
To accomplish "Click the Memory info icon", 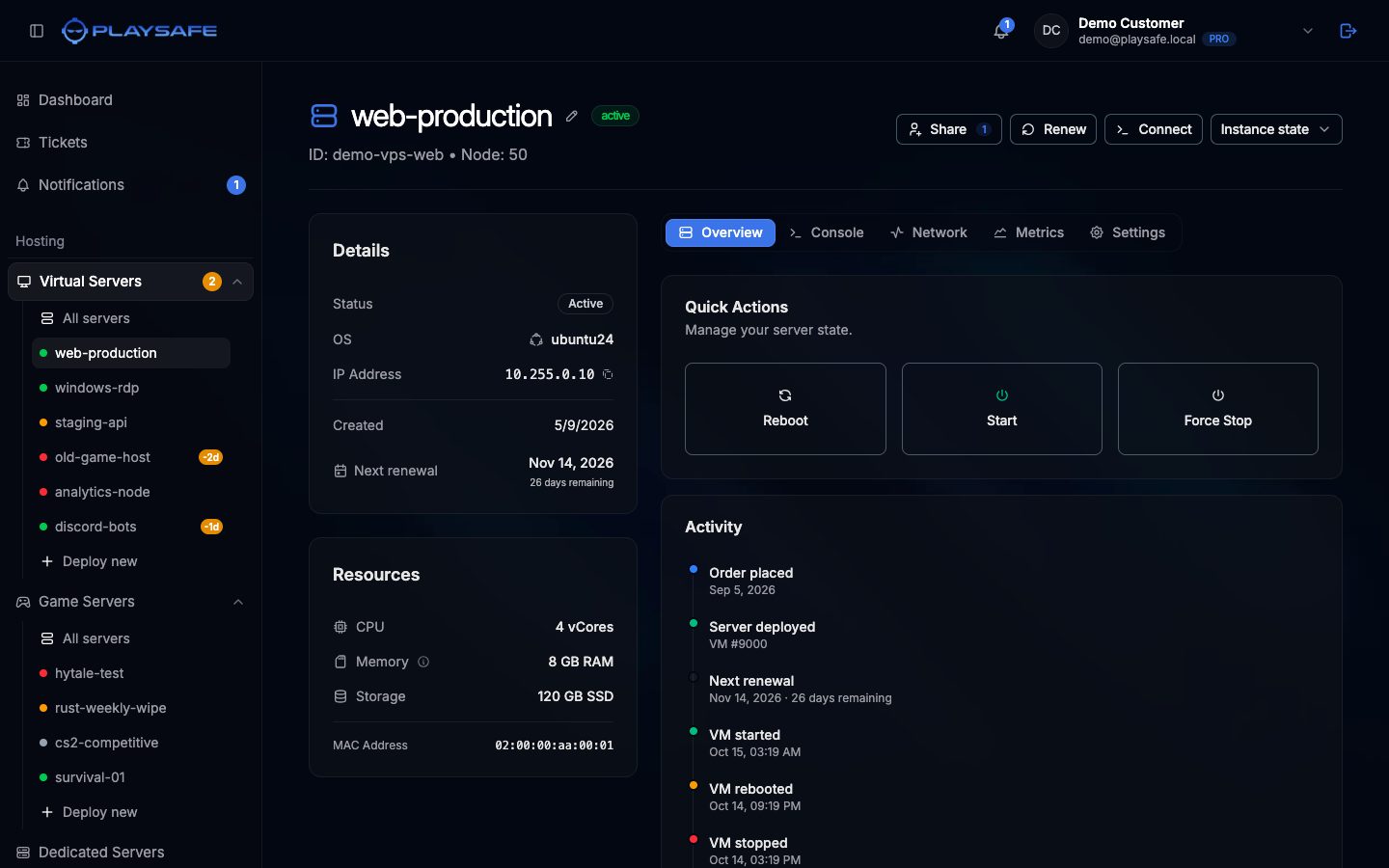I will [423, 662].
